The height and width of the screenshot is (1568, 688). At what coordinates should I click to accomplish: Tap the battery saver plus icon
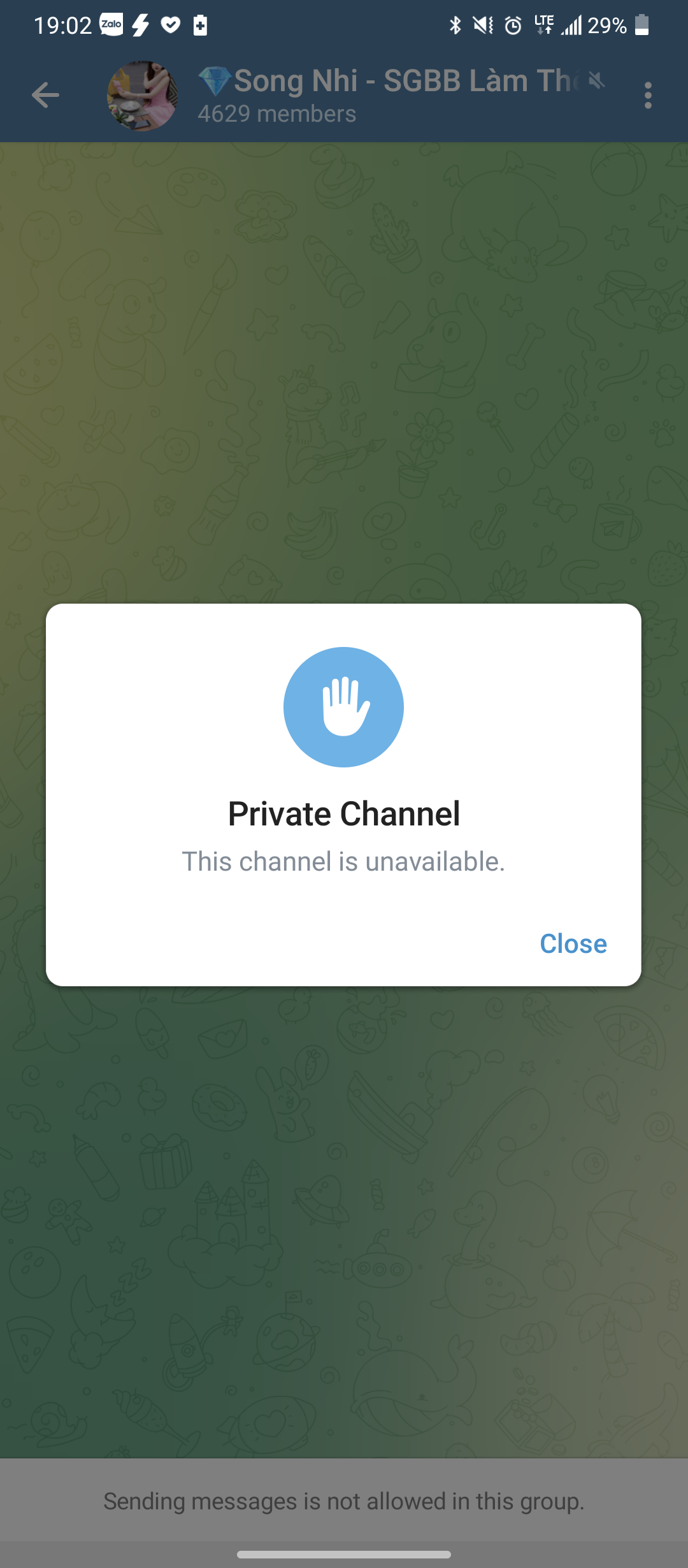(x=200, y=25)
